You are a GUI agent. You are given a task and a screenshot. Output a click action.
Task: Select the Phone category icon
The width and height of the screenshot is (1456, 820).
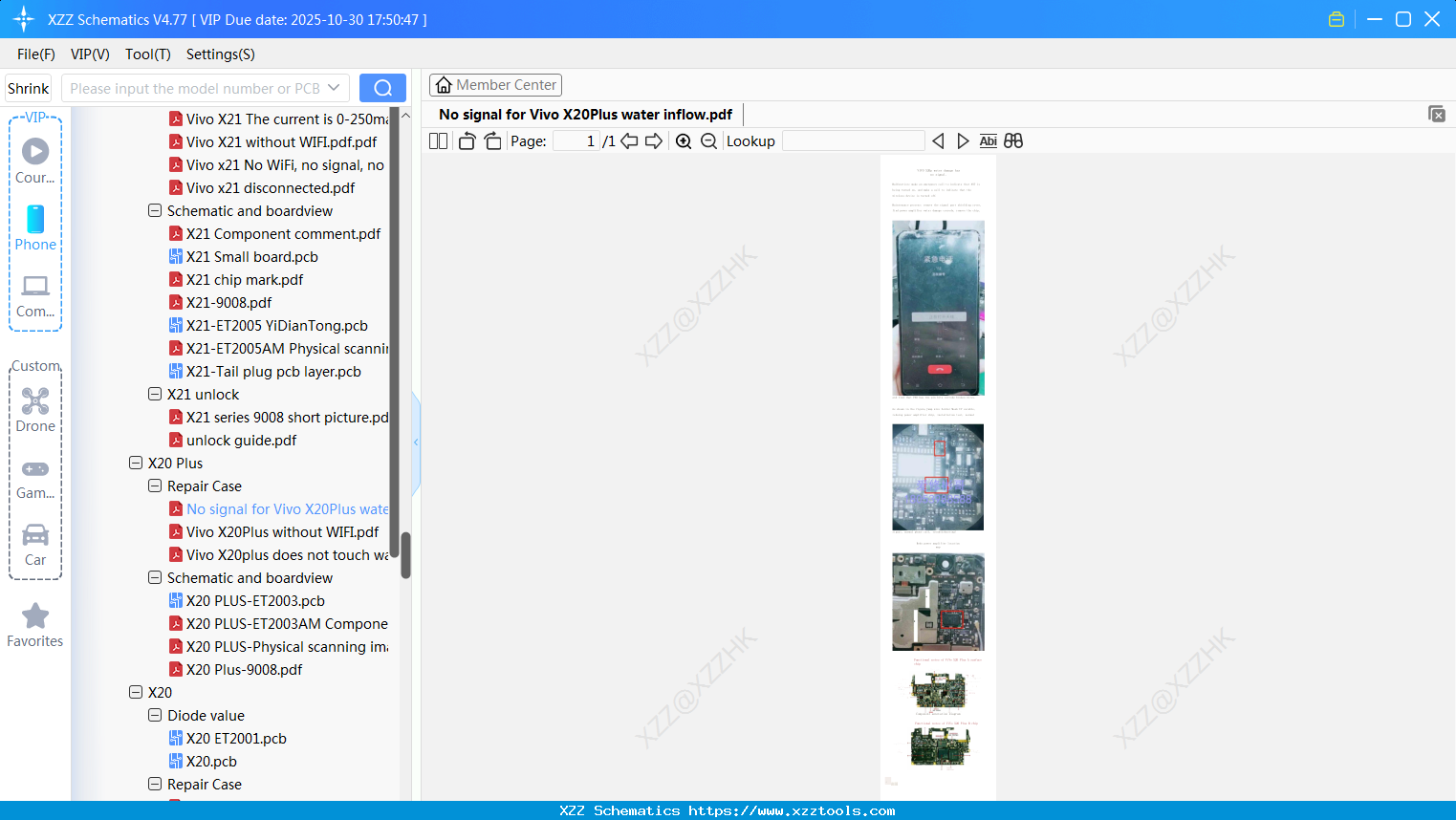(35, 227)
